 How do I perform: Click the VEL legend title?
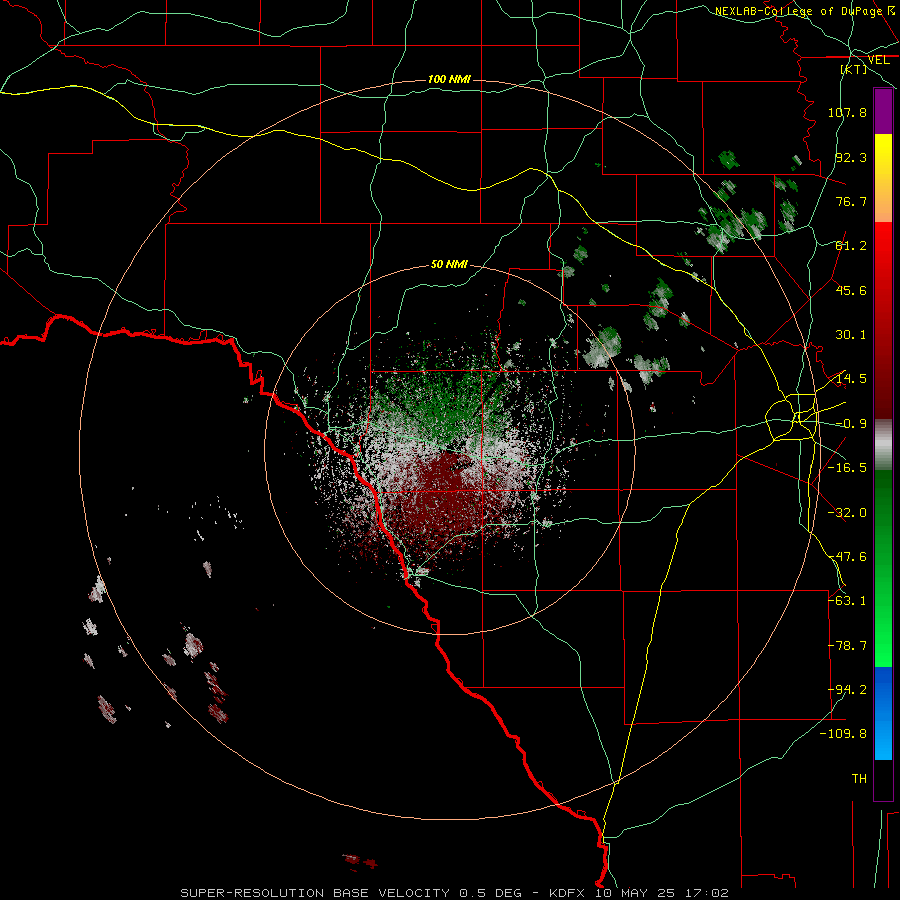click(878, 60)
